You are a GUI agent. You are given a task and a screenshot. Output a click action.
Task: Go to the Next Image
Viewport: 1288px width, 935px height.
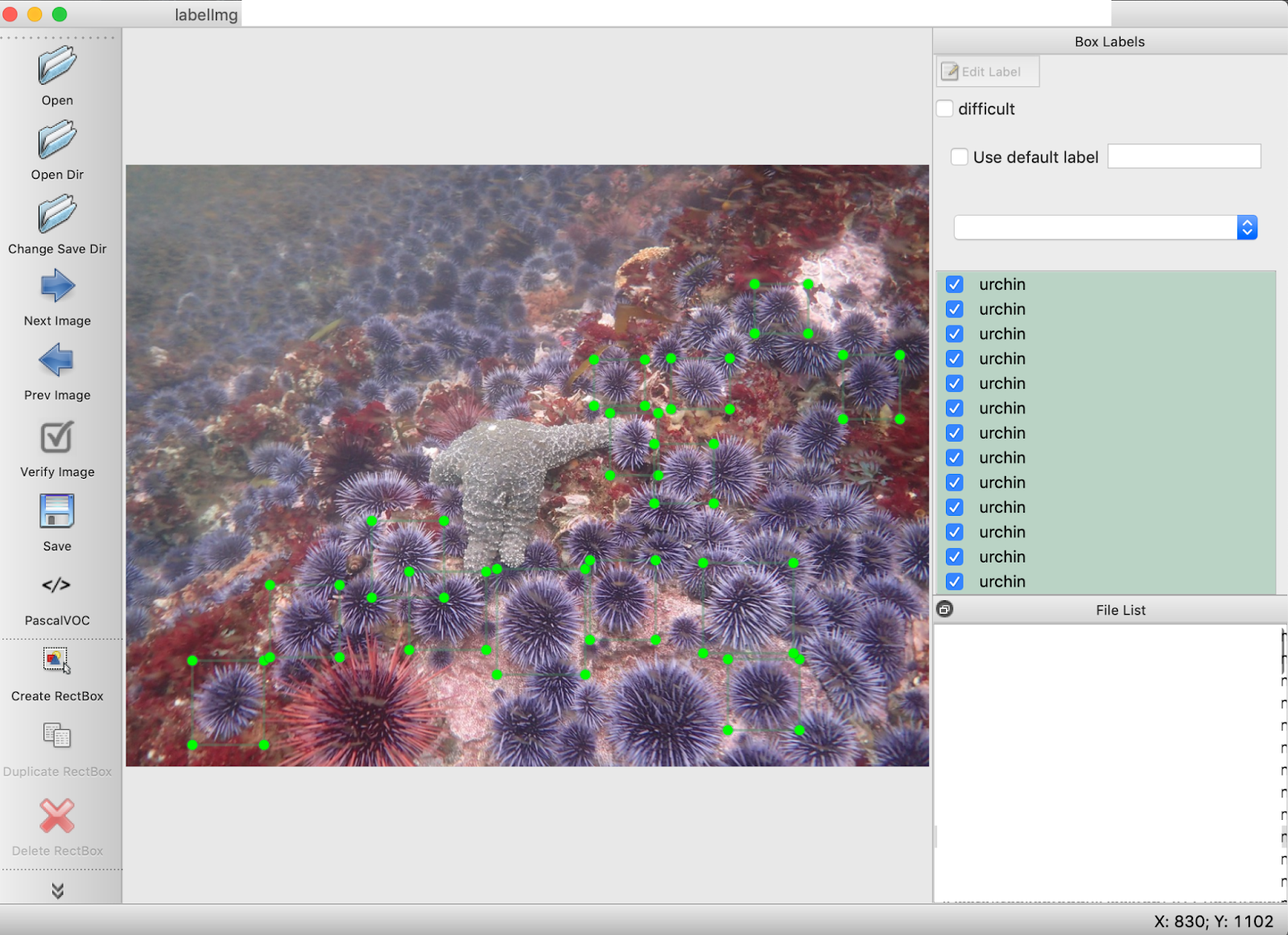[x=57, y=286]
